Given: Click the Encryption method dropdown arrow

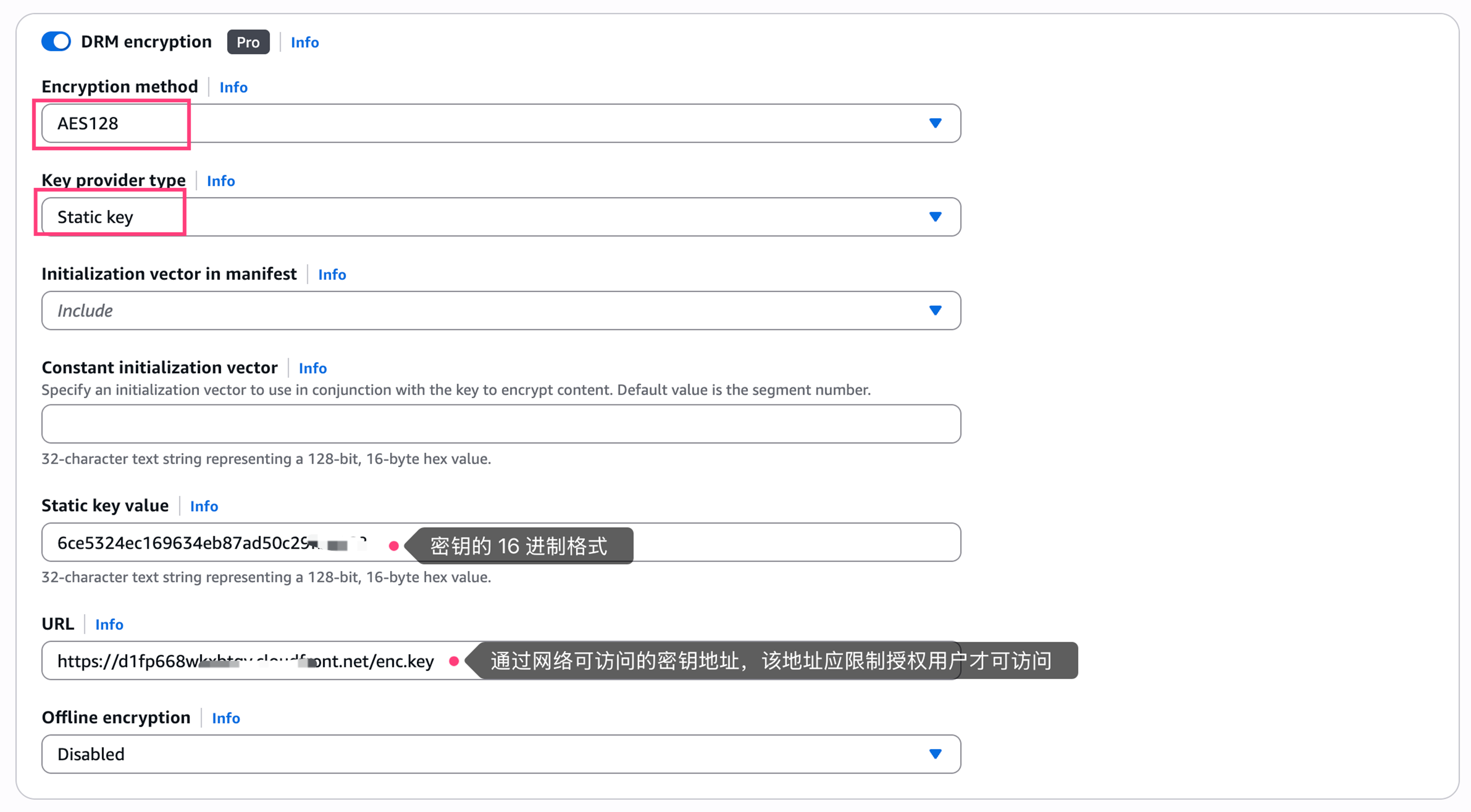Looking at the screenshot, I should tap(935, 123).
